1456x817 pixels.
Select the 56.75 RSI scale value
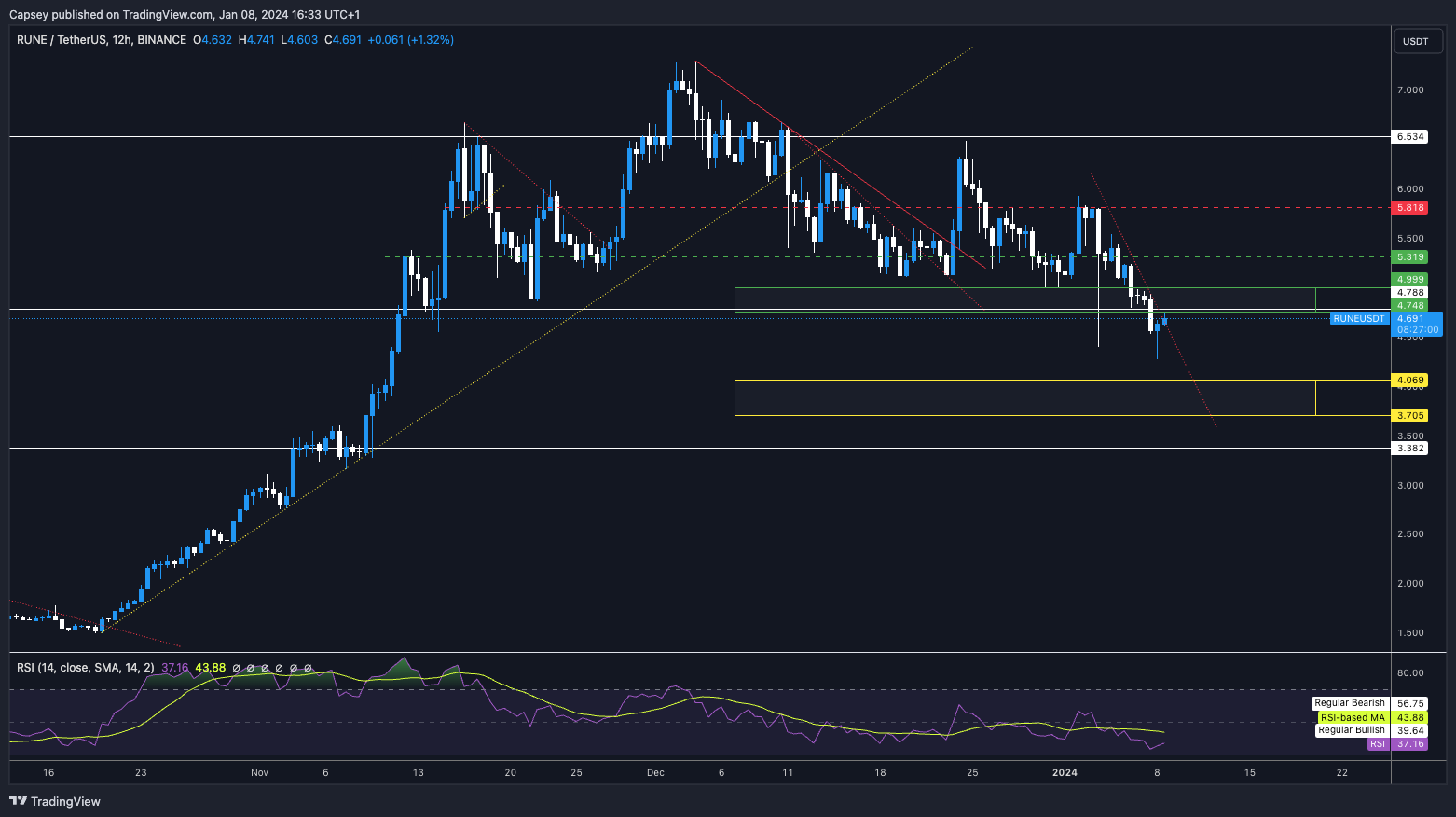coord(1410,704)
